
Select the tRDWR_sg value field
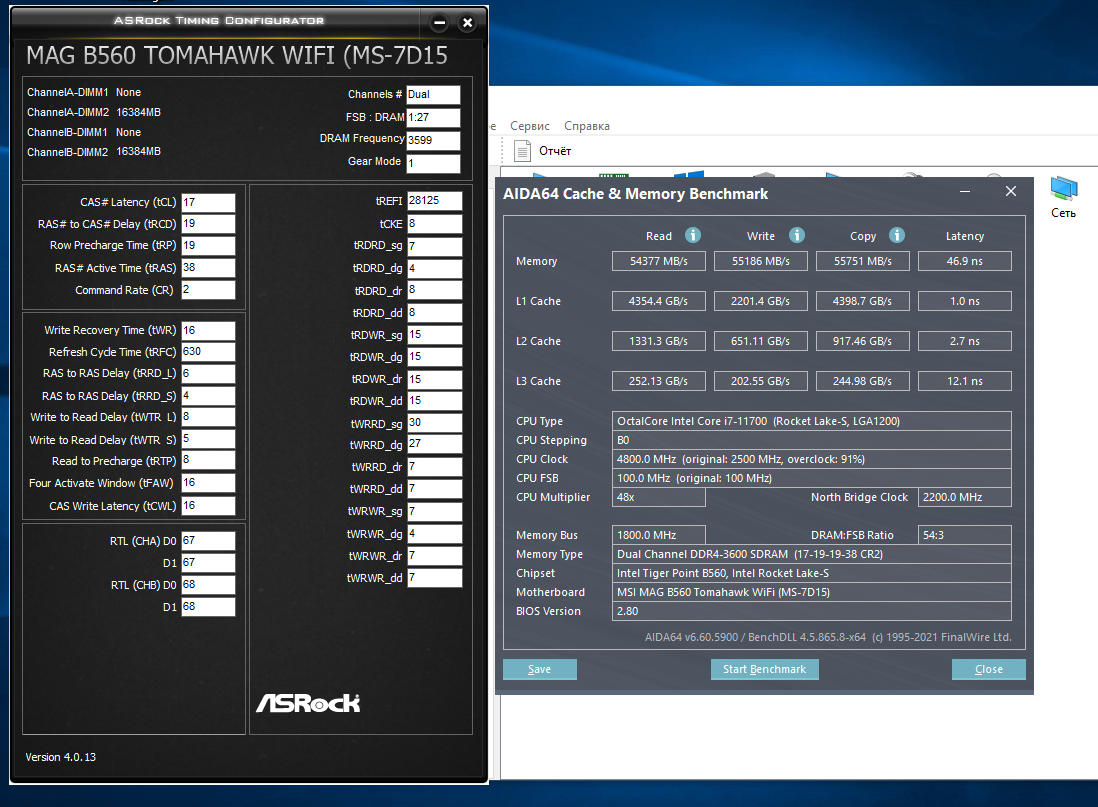coord(435,335)
